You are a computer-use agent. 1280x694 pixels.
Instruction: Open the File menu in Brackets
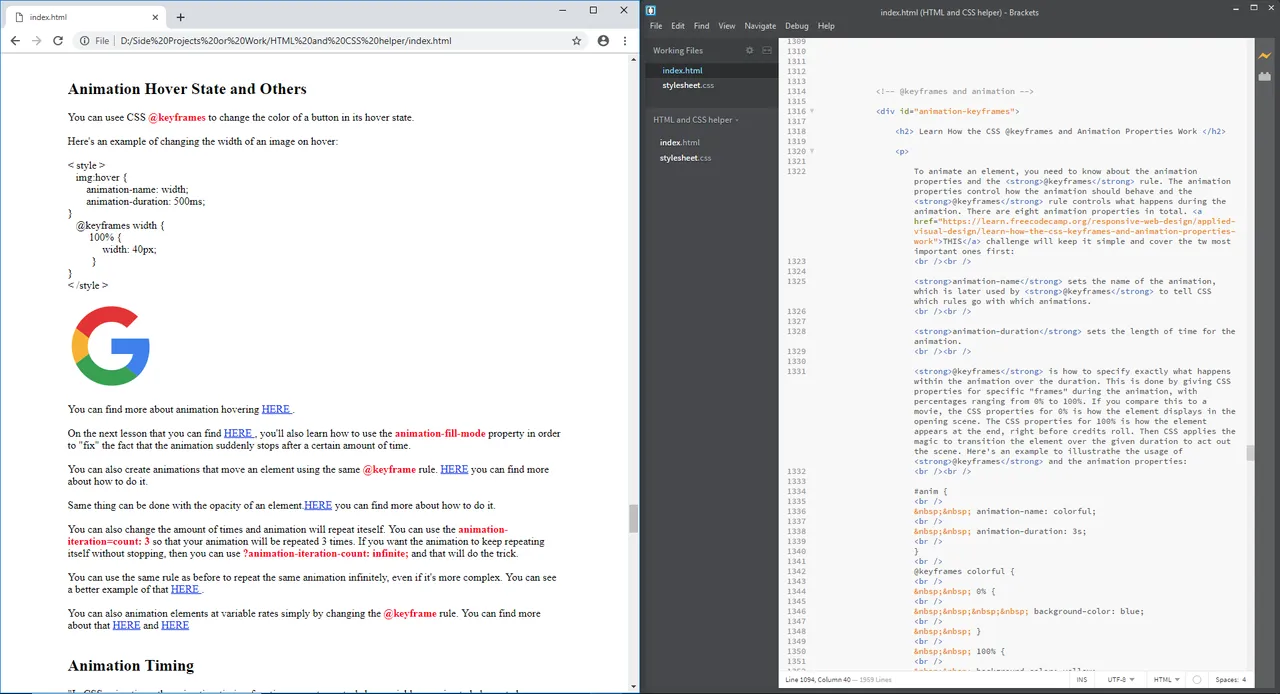[656, 26]
